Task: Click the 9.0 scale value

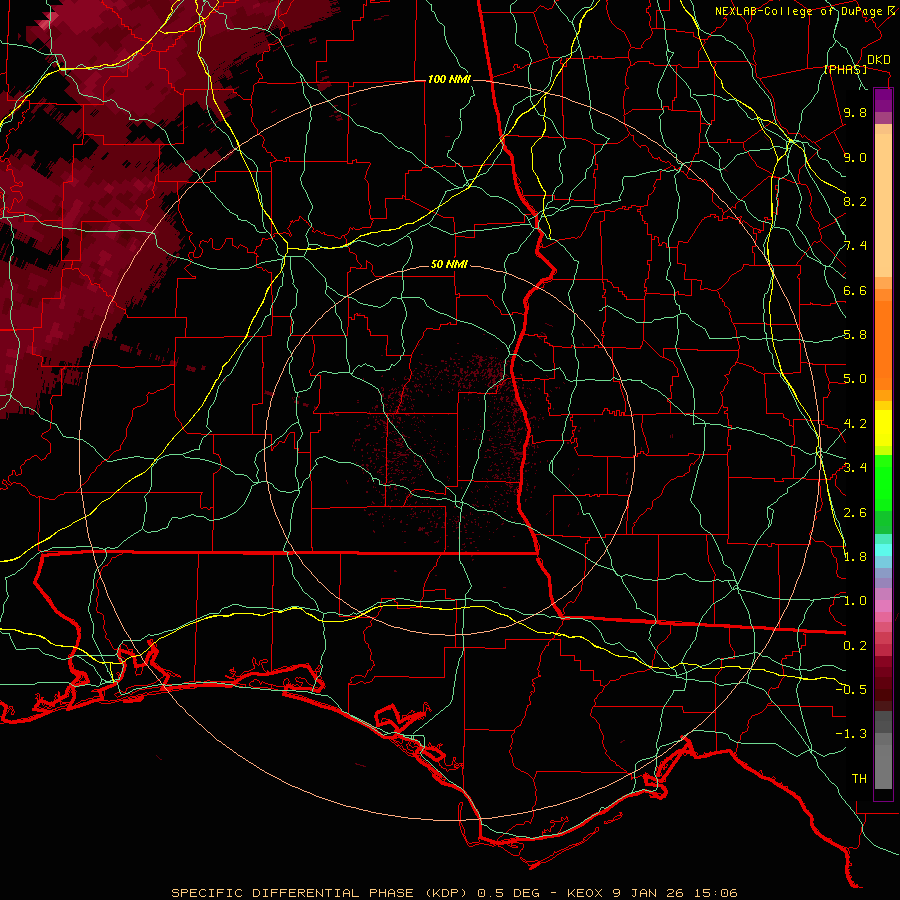Action: pyautogui.click(x=855, y=158)
